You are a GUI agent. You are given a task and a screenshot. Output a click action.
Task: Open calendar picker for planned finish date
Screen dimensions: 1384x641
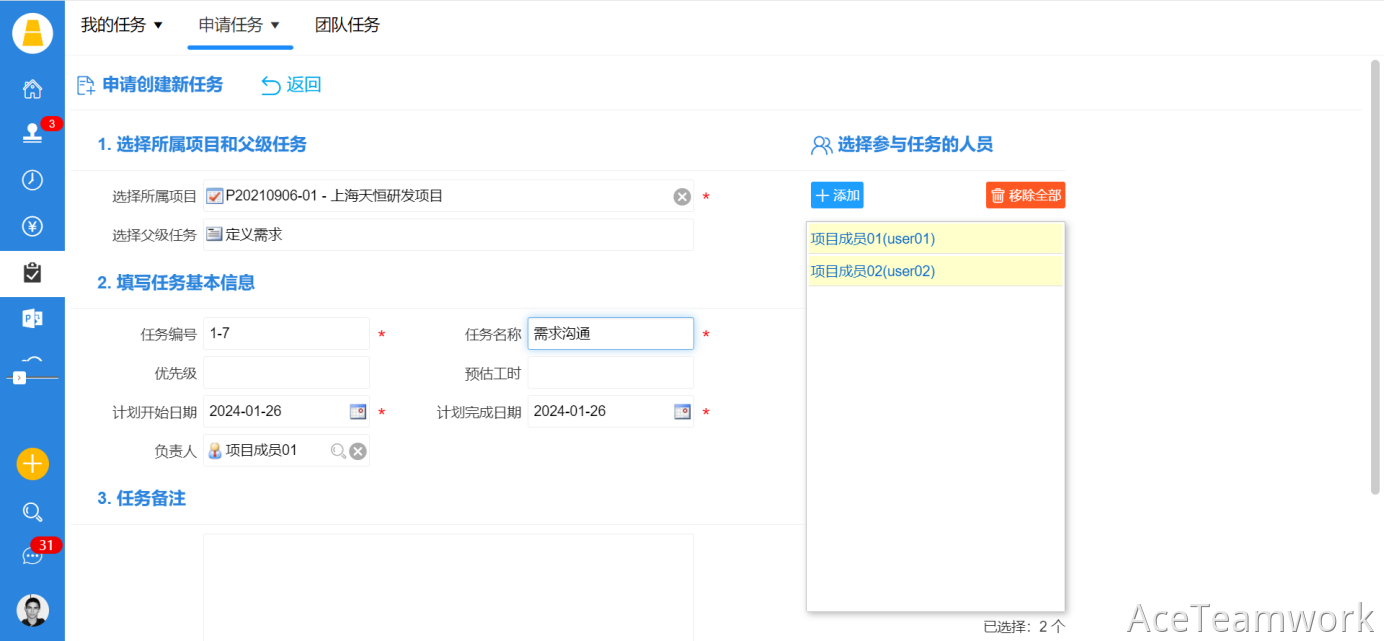pos(682,412)
